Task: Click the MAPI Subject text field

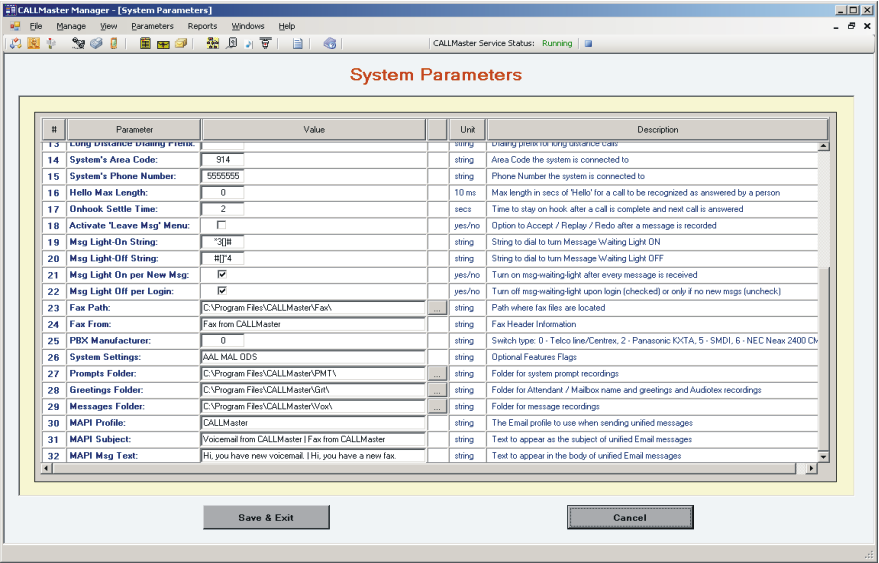Action: 313,439
